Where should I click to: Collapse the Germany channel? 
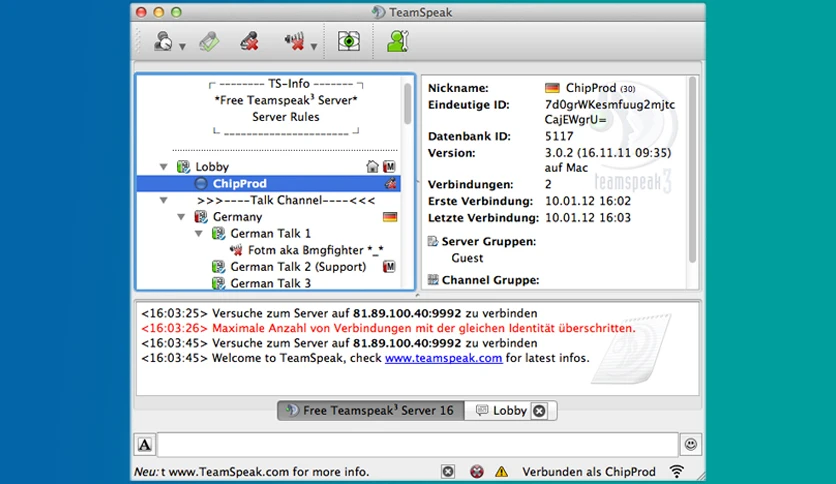click(x=181, y=217)
